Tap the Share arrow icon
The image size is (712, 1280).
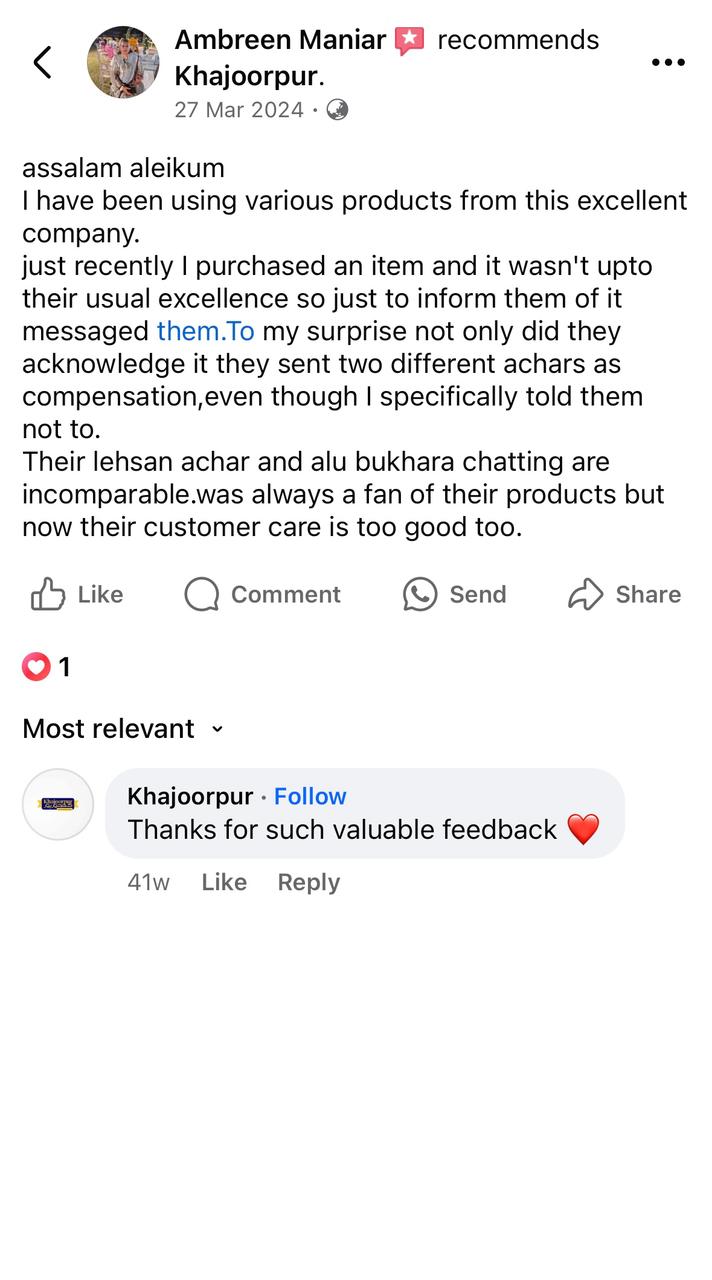click(x=585, y=594)
